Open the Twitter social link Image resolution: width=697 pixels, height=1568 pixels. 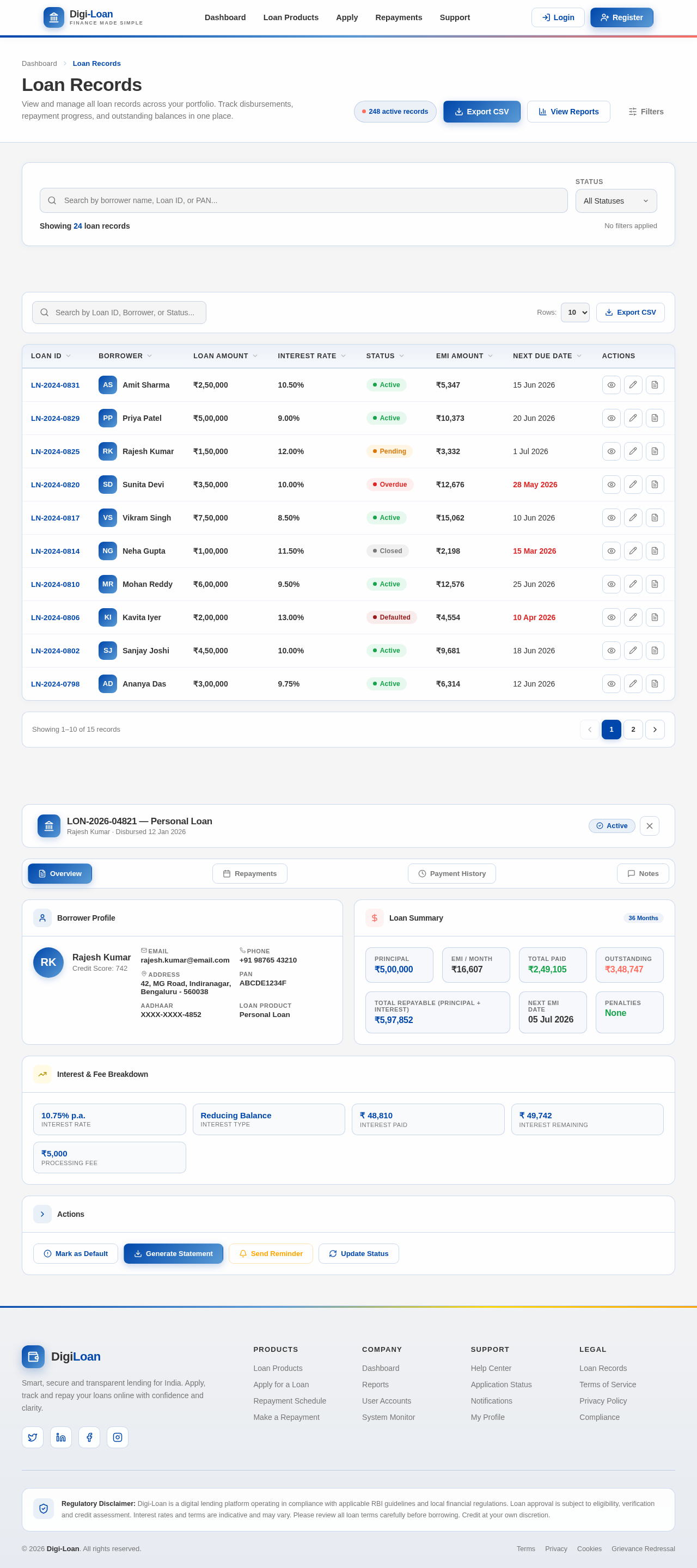point(33,1437)
